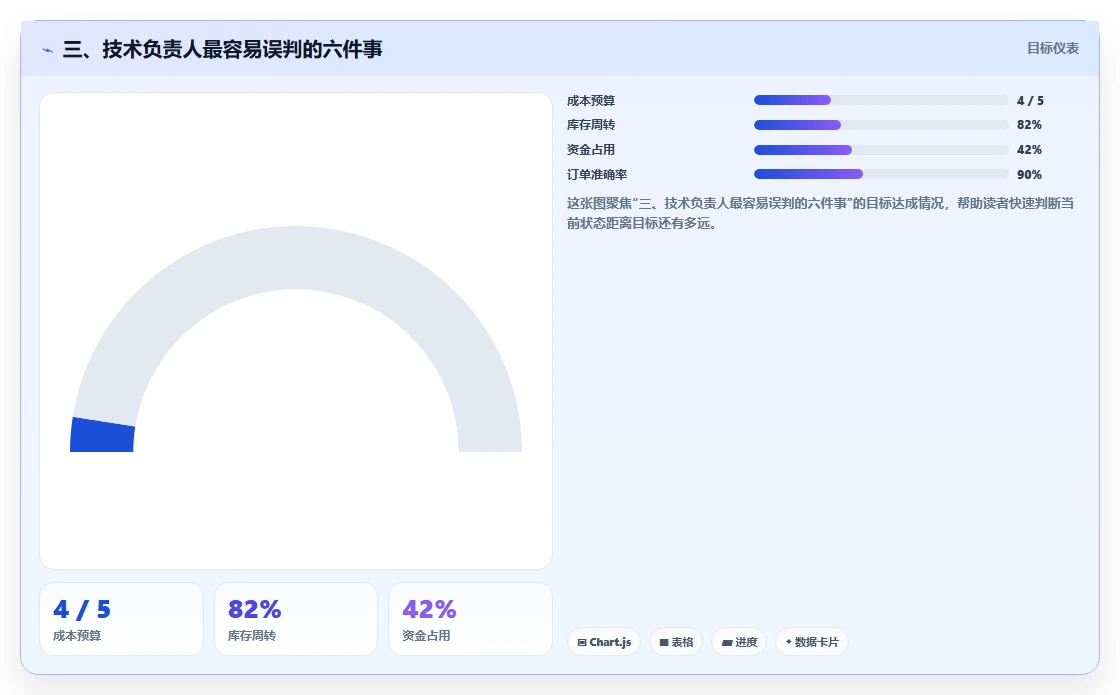Click the 42% value beside the 资金占用 bar
Image resolution: width=1120 pixels, height=695 pixels.
[x=1029, y=150]
